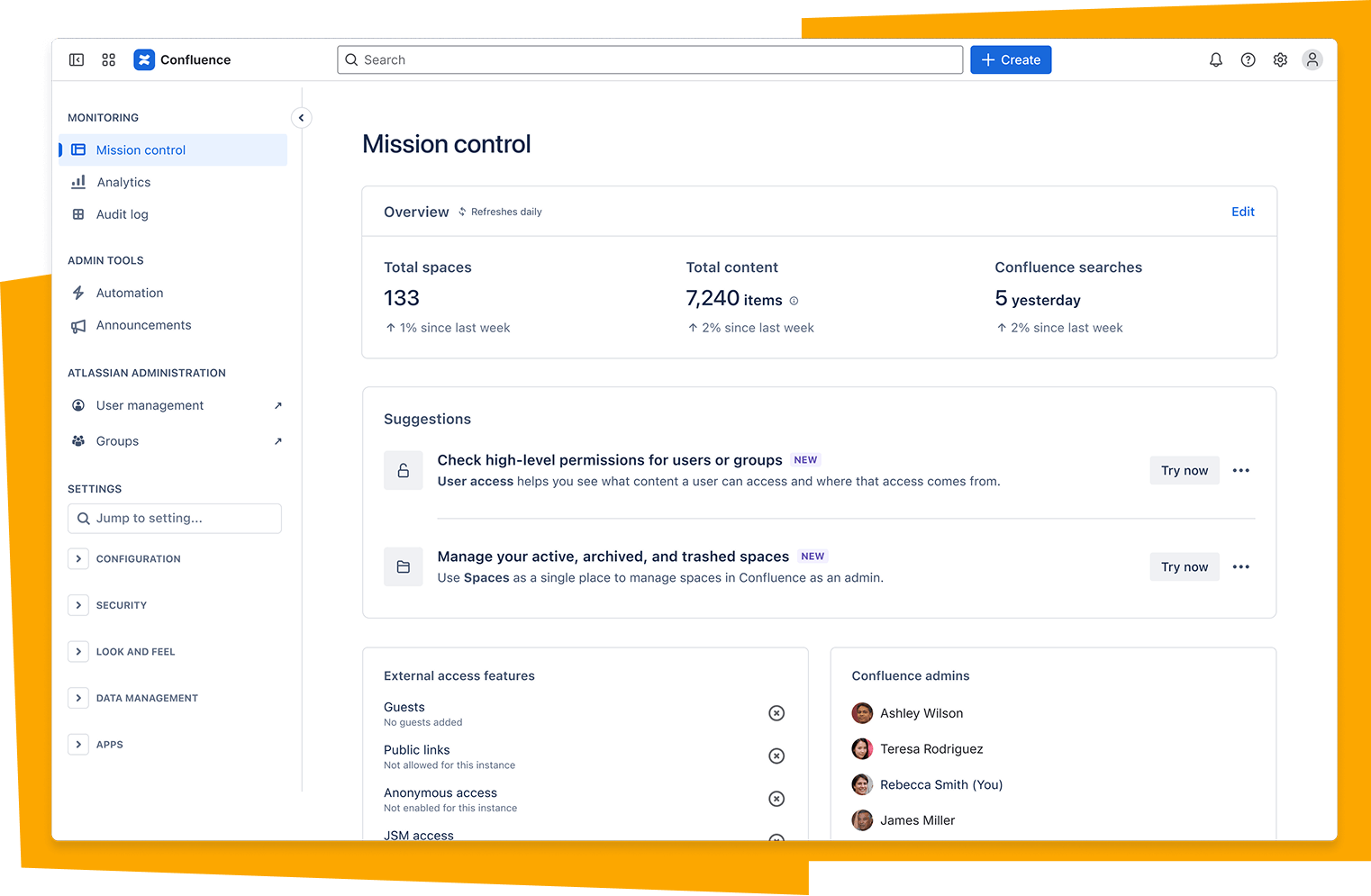Open the app switcher grid icon
The width and height of the screenshot is (1371, 896).
pyautogui.click(x=109, y=60)
